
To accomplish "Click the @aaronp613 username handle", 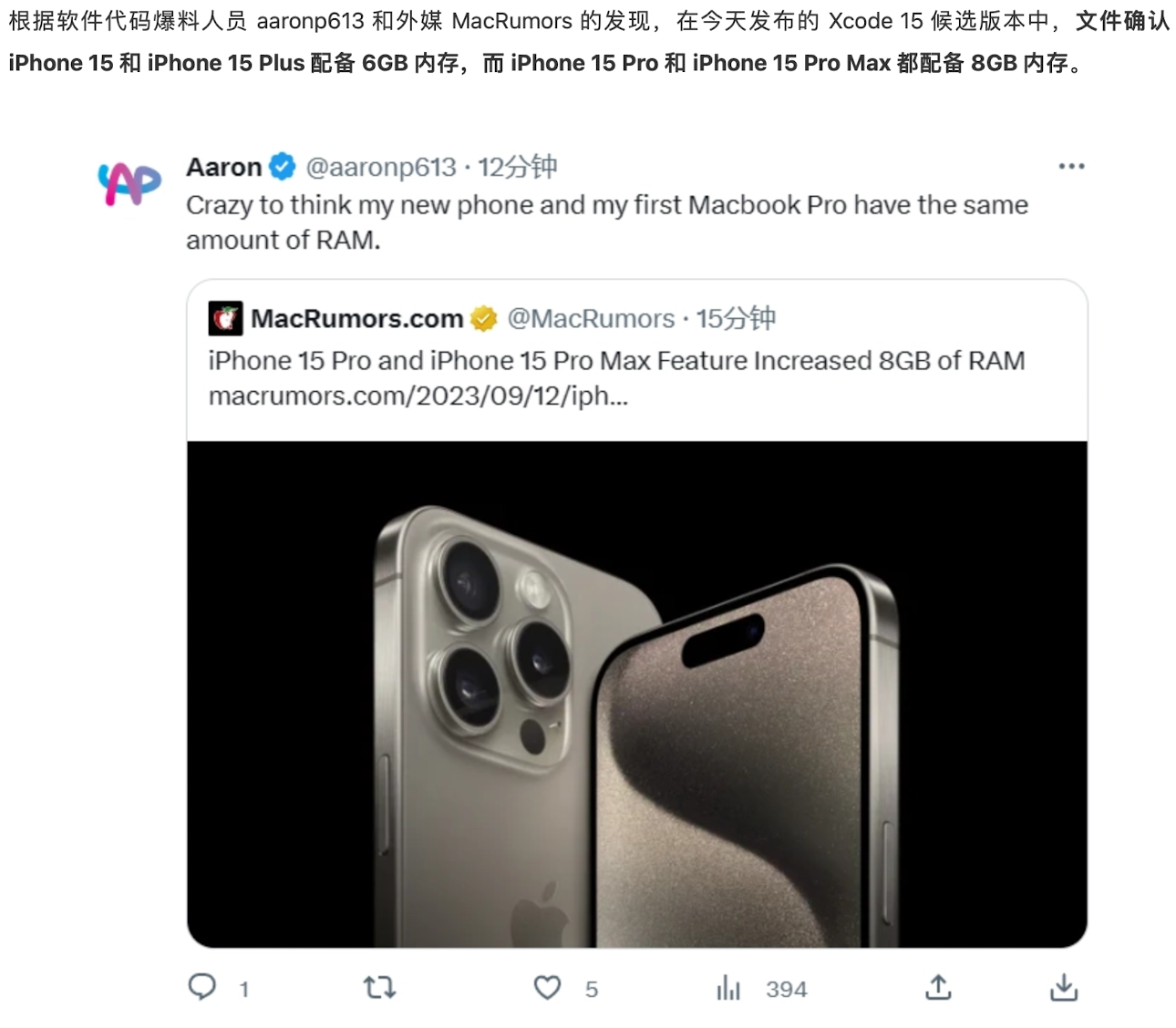I will pyautogui.click(x=382, y=167).
